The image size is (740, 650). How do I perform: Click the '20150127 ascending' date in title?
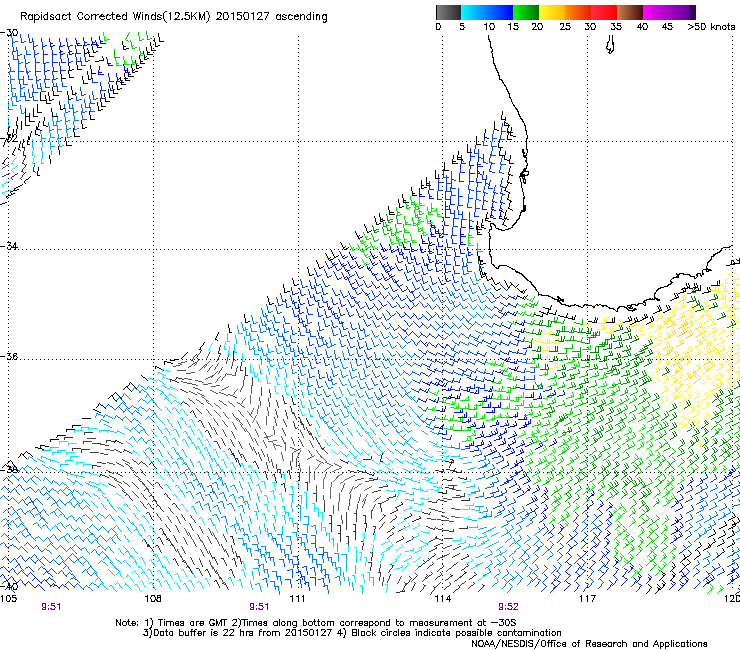click(271, 17)
